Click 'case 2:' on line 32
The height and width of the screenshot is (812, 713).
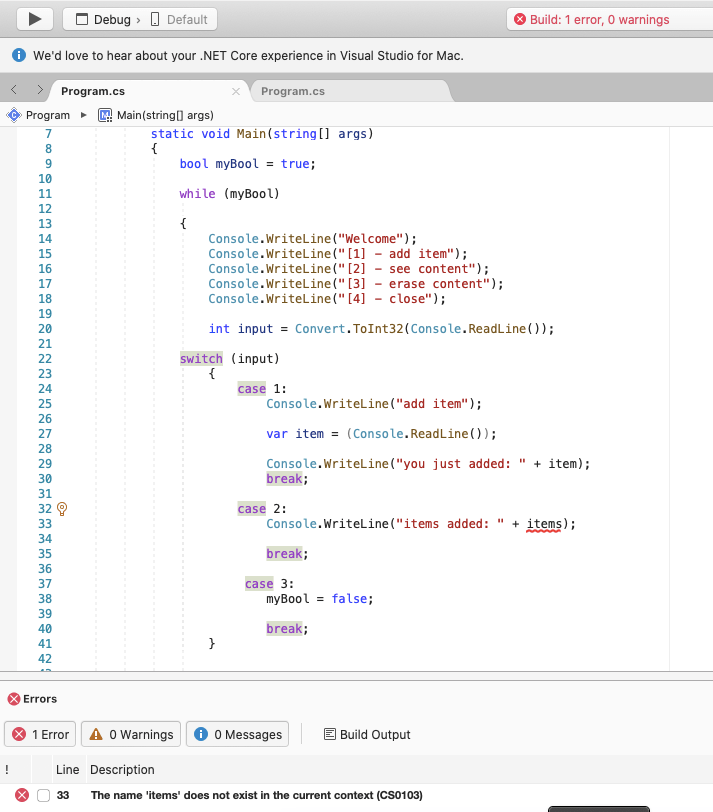(x=262, y=509)
